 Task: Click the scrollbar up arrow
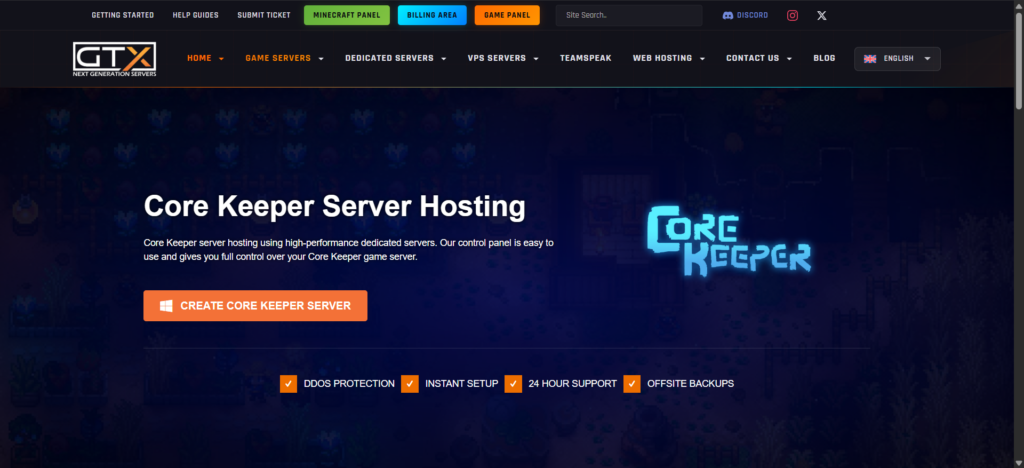tap(1019, 5)
